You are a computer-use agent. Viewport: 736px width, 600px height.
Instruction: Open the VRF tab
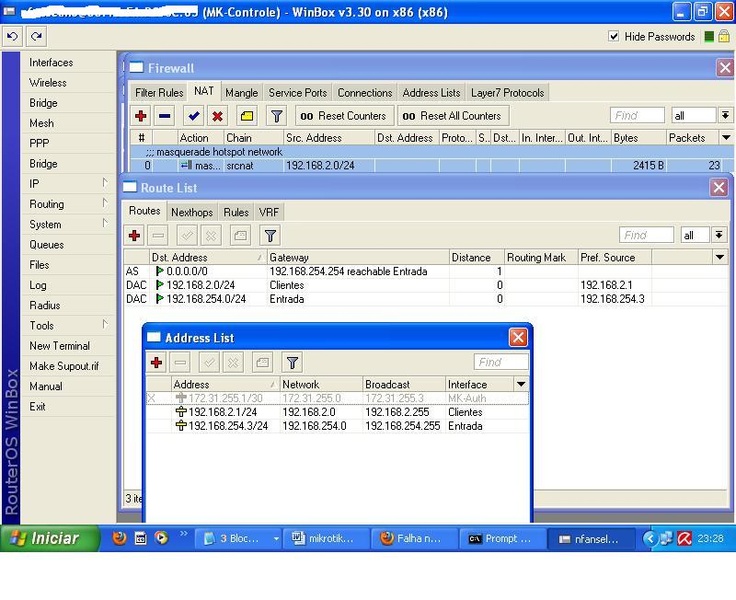268,212
